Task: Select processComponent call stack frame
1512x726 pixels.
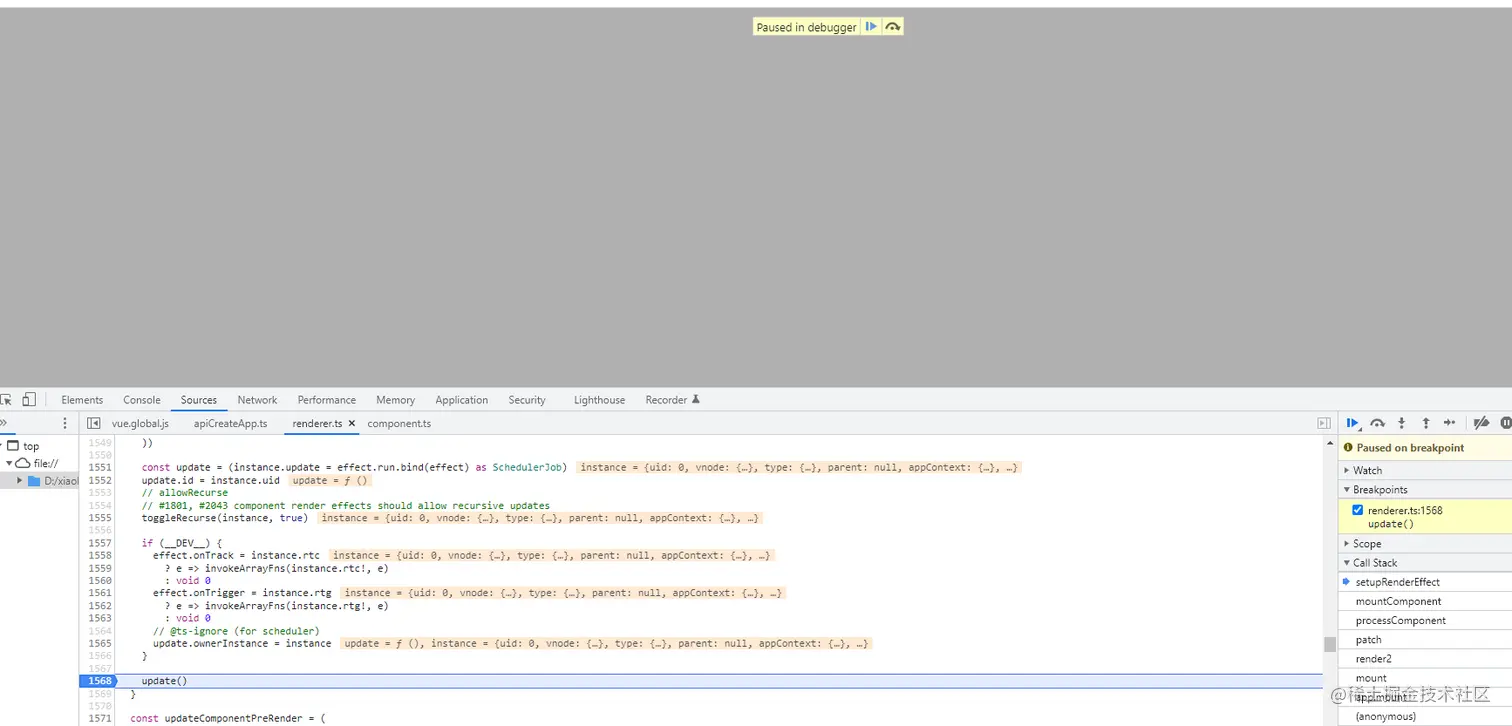Action: click(1425, 620)
